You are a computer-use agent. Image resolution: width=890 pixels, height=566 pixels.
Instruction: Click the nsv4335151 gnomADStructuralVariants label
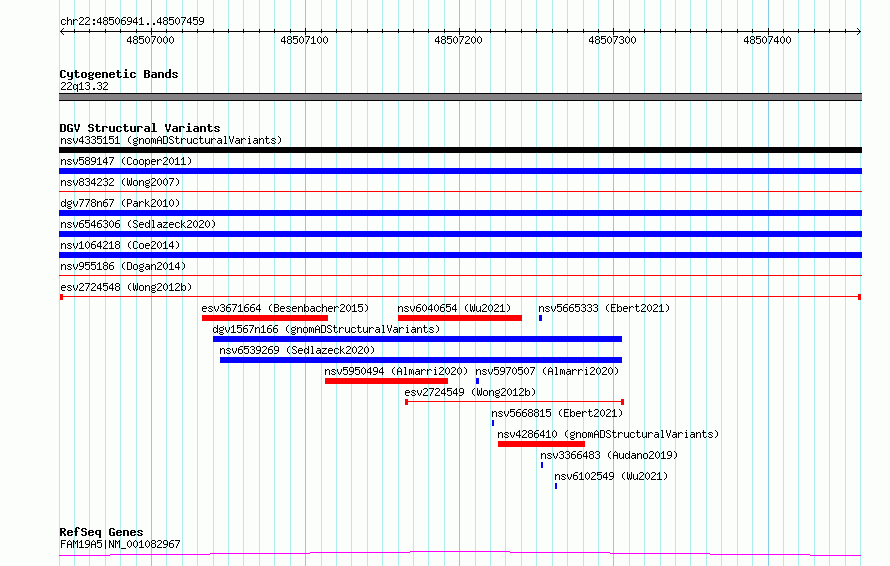(x=171, y=140)
